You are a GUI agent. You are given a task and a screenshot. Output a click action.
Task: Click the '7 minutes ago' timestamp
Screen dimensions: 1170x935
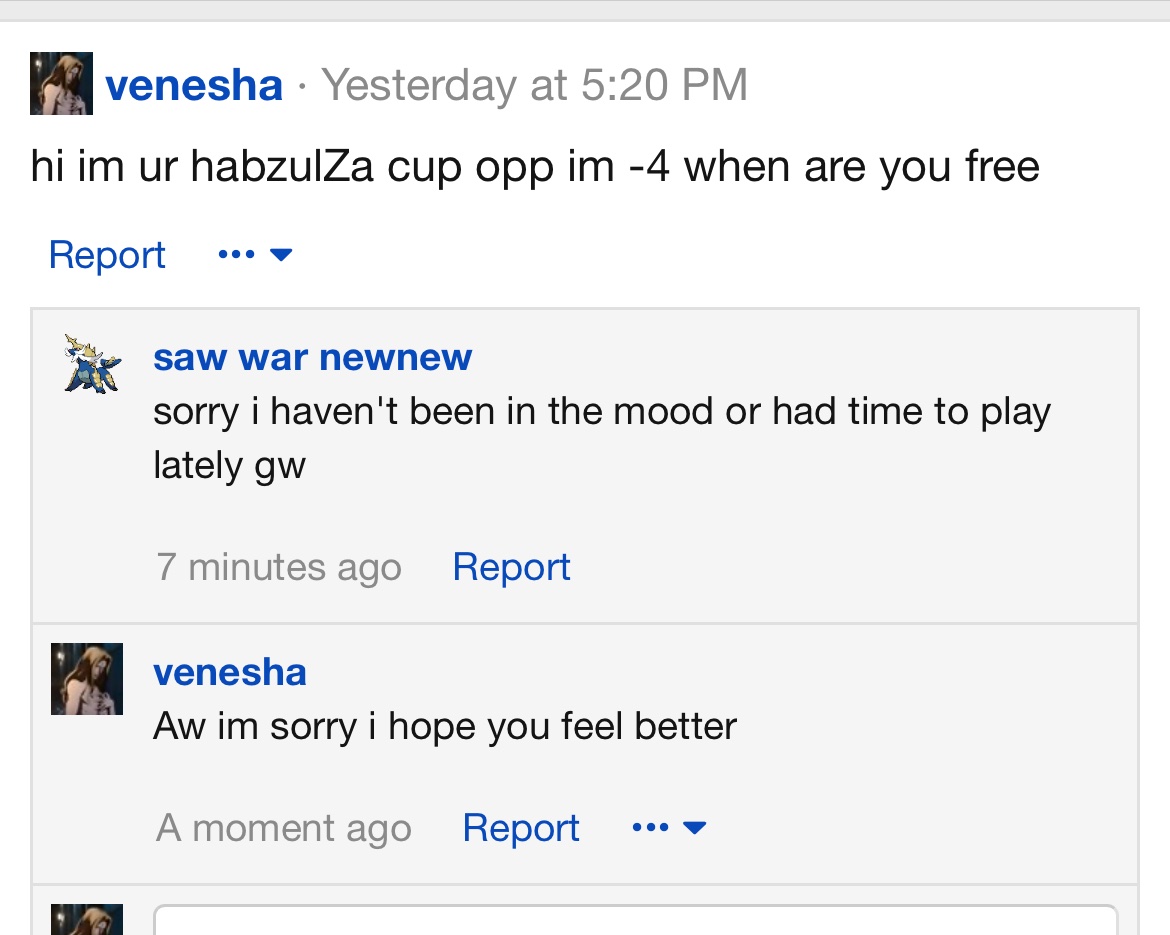click(279, 568)
